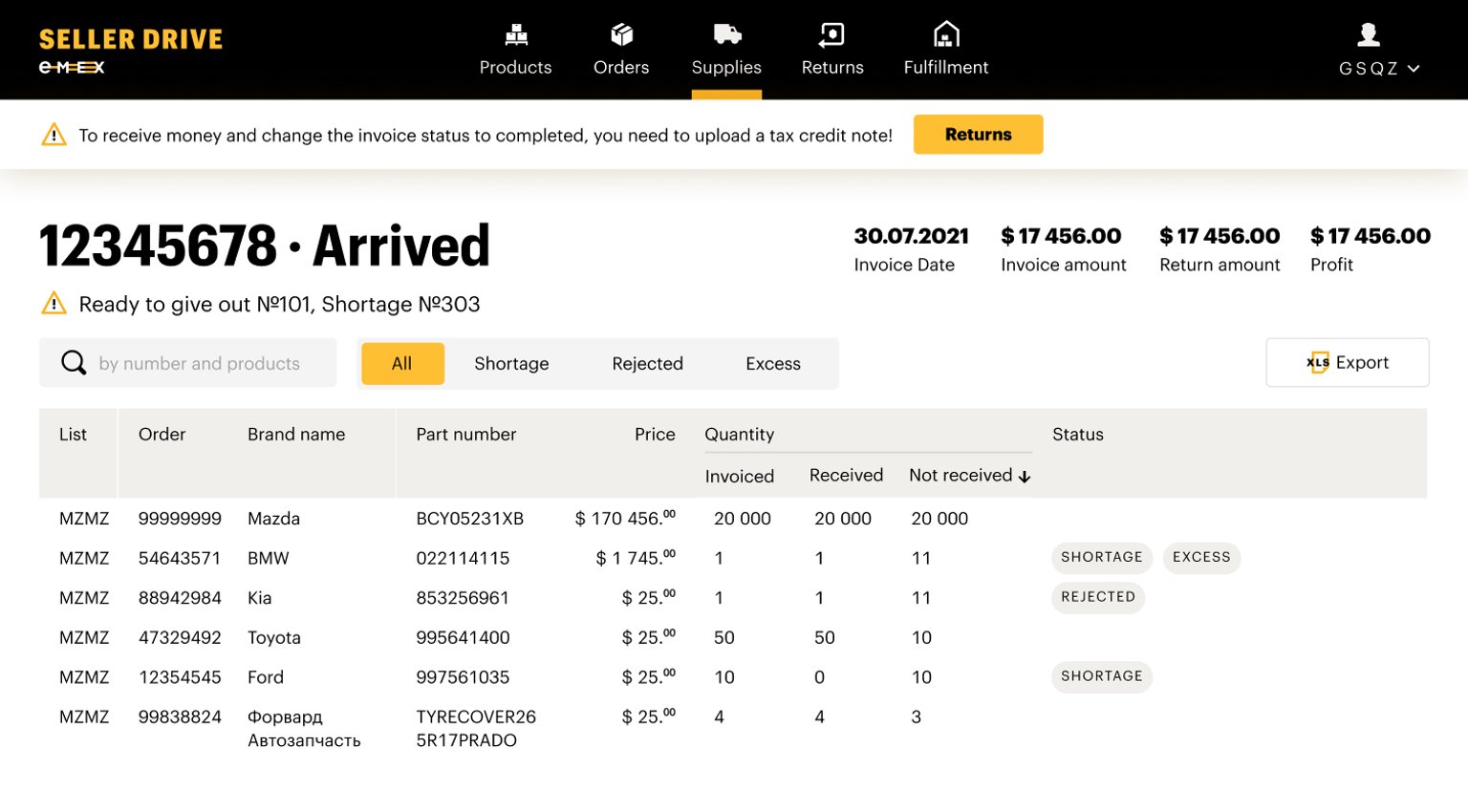Click the SHORTAGE tag on Ford row
Image resolution: width=1468 pixels, height=812 pixels.
[x=1102, y=676]
